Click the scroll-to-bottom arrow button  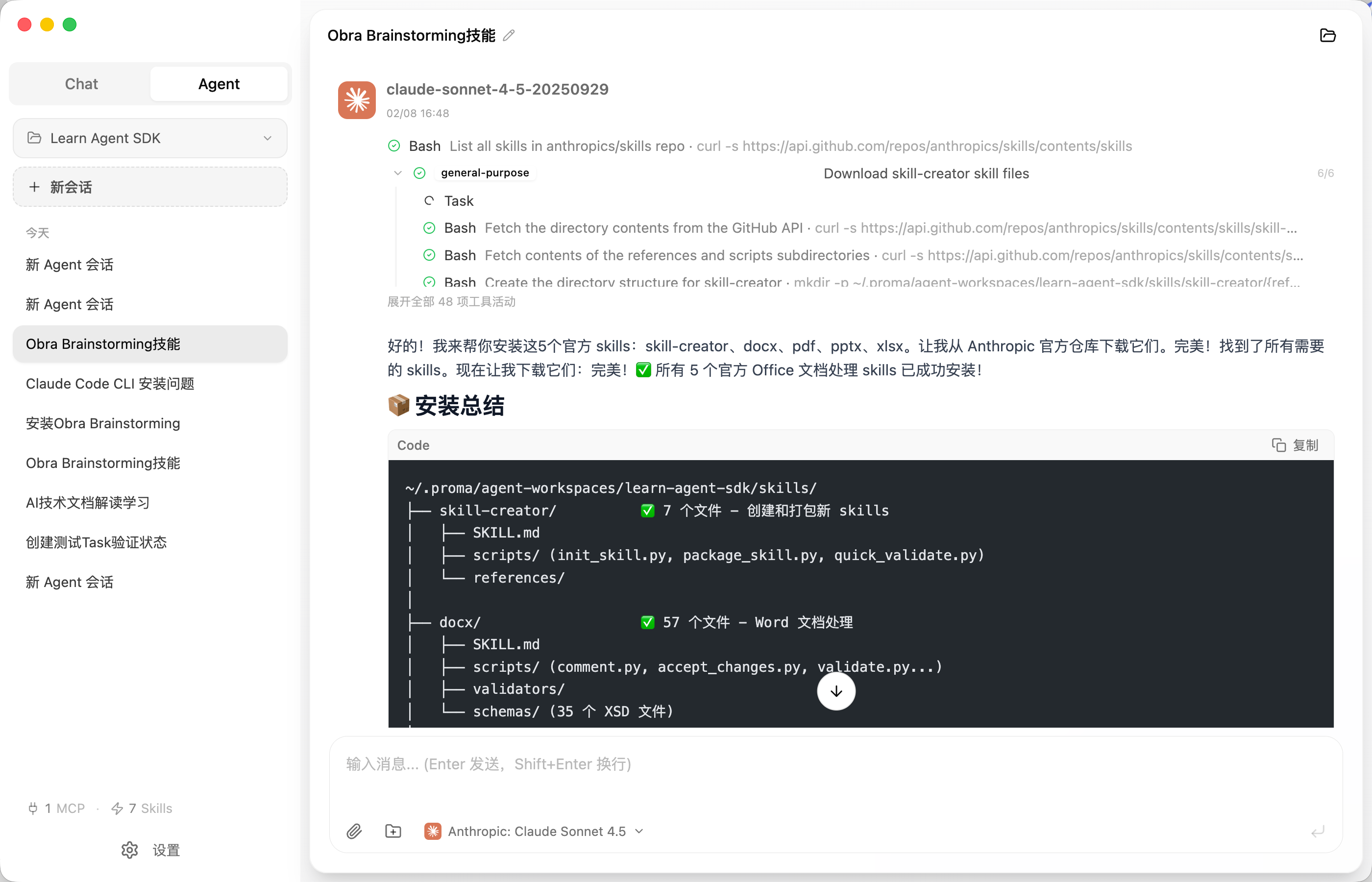click(x=836, y=691)
